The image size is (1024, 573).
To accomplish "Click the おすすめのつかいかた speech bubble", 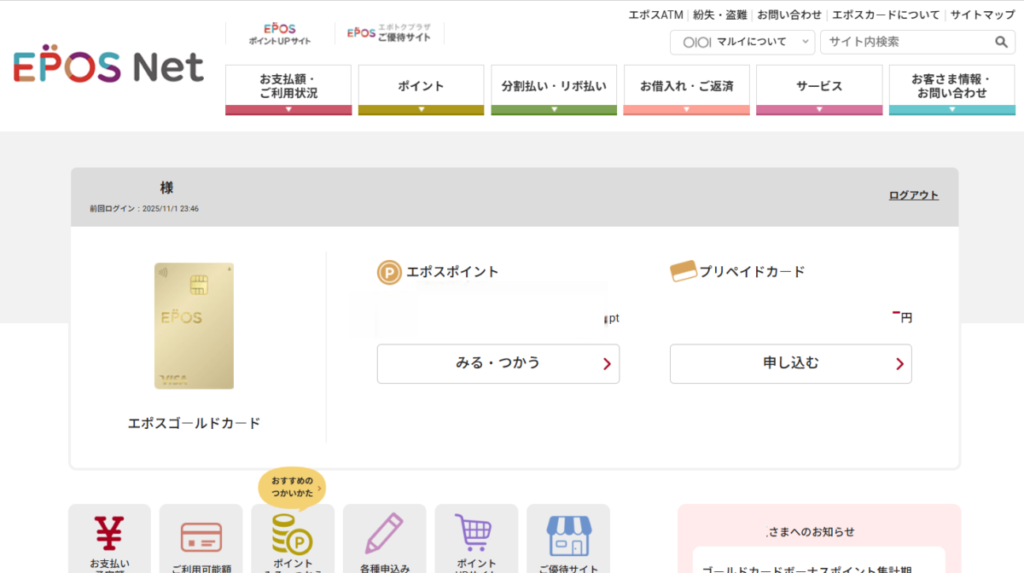I will (x=292, y=487).
